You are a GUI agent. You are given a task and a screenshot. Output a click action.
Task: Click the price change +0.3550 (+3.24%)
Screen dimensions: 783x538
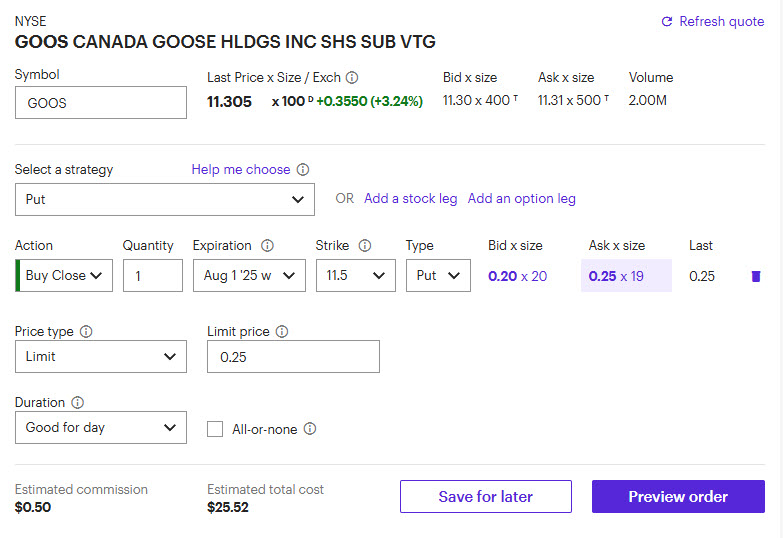point(370,101)
